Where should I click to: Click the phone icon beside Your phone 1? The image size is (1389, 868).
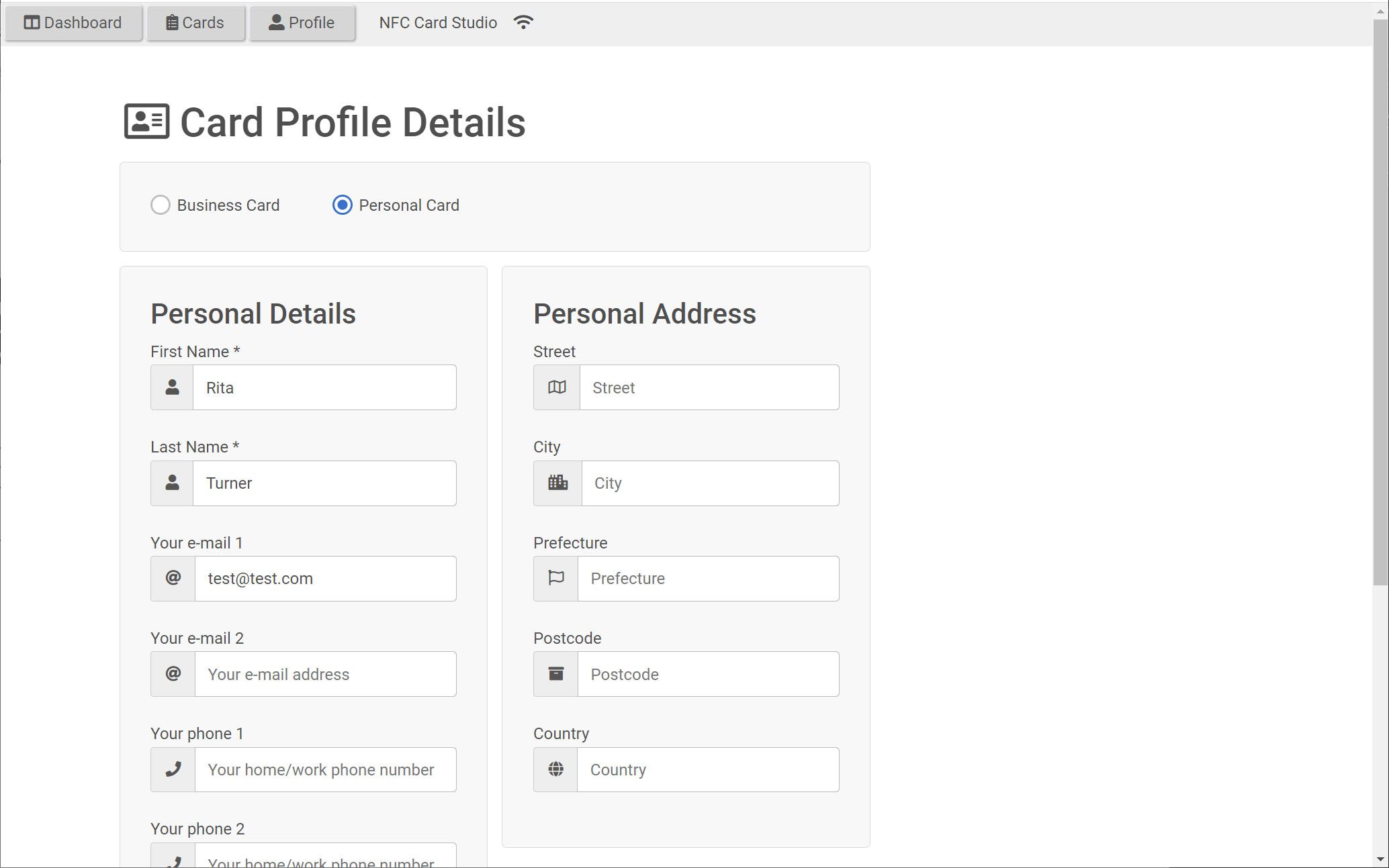click(x=173, y=769)
